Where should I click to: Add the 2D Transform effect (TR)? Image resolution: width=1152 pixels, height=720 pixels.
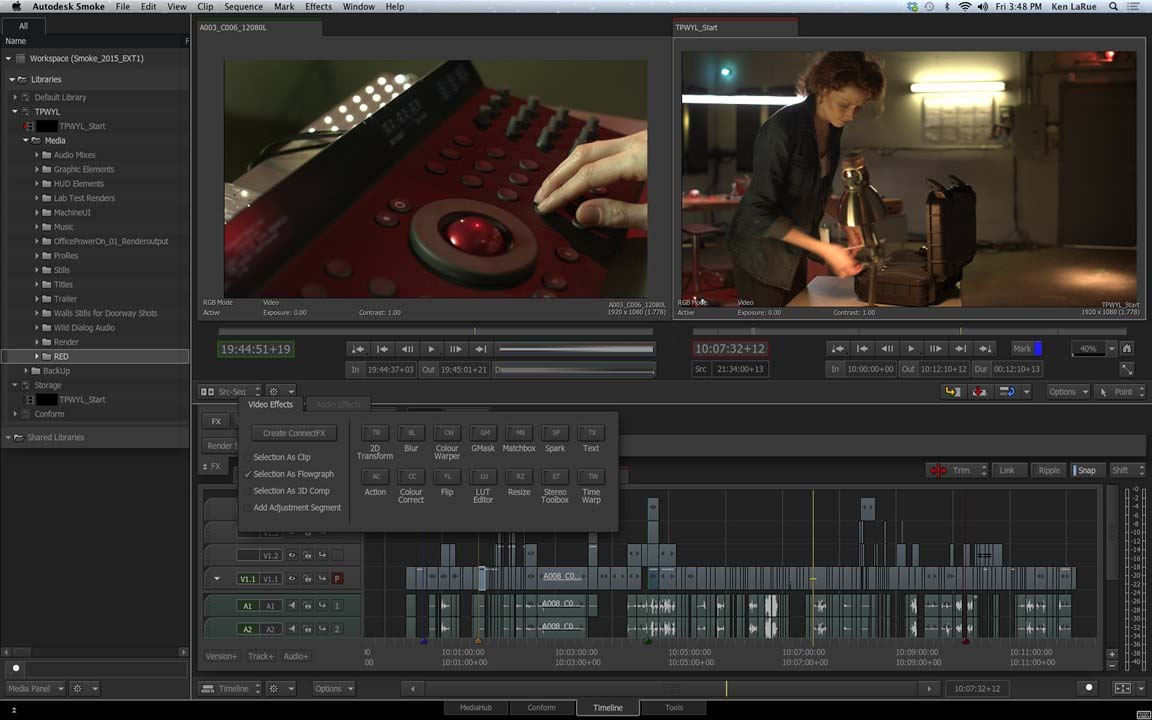[x=375, y=433]
